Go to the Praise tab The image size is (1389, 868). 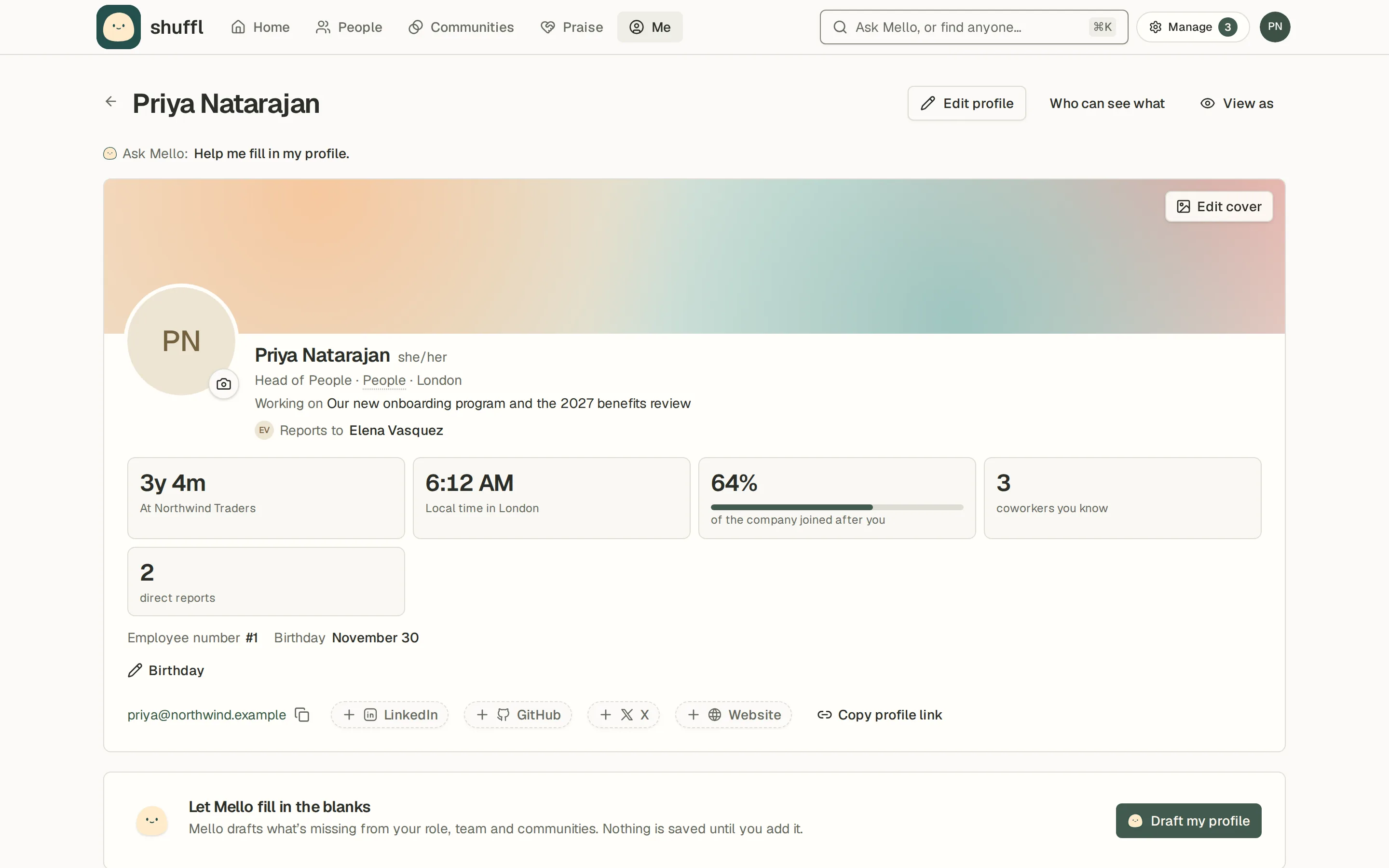pos(572,27)
